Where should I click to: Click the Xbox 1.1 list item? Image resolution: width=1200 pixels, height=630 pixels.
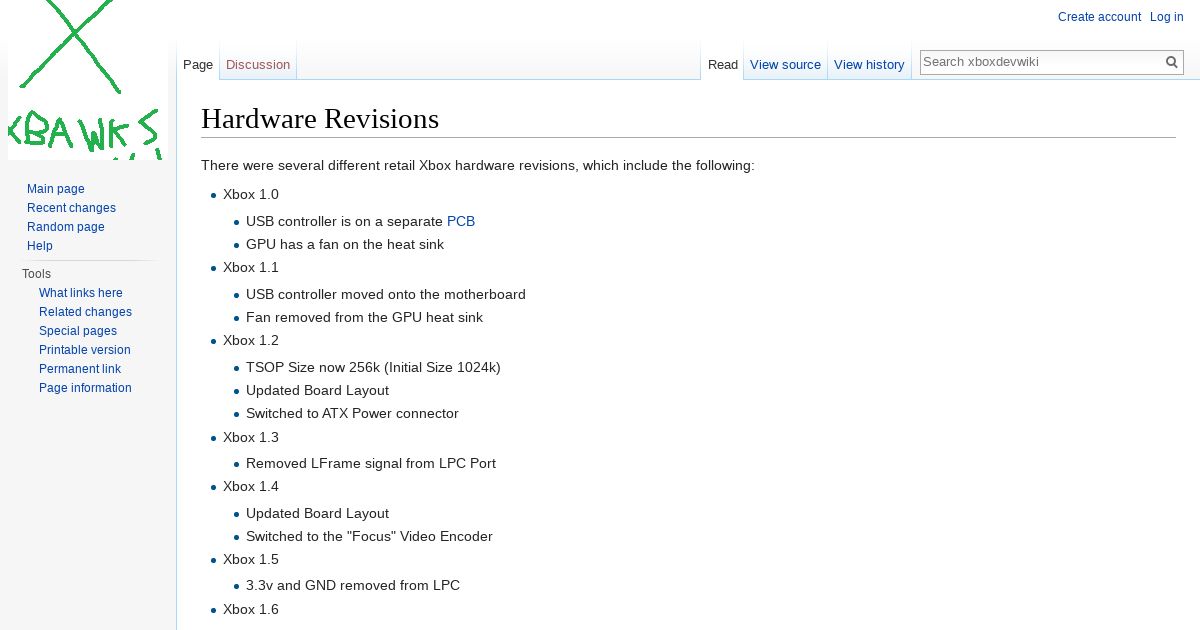point(251,267)
